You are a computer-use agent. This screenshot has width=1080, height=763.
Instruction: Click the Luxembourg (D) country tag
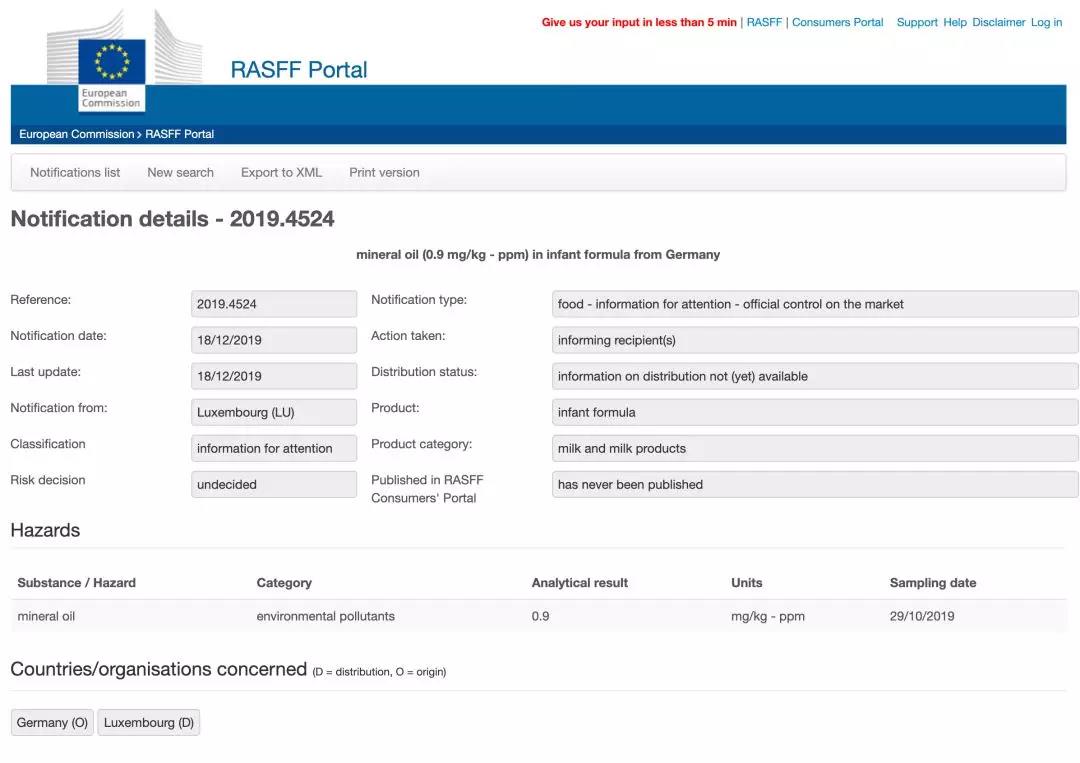tap(149, 722)
